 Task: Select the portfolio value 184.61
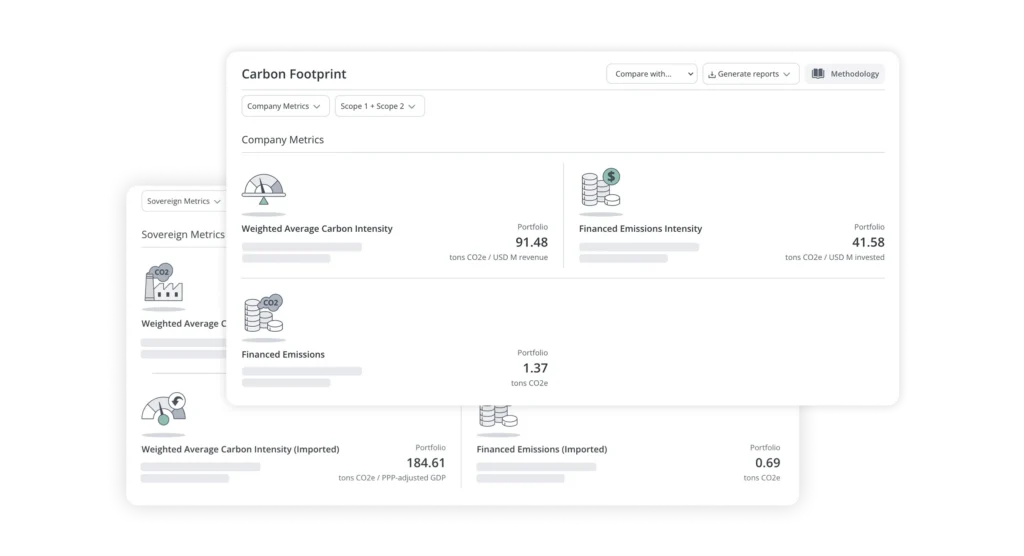426,463
